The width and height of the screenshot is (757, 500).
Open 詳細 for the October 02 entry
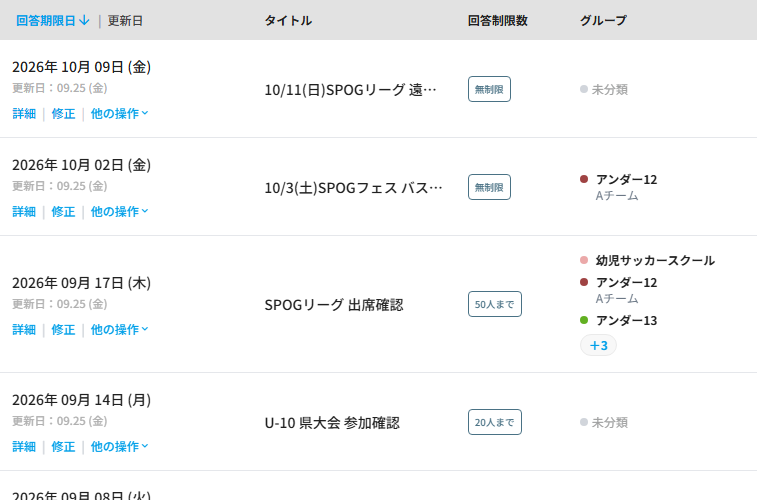tap(24, 211)
